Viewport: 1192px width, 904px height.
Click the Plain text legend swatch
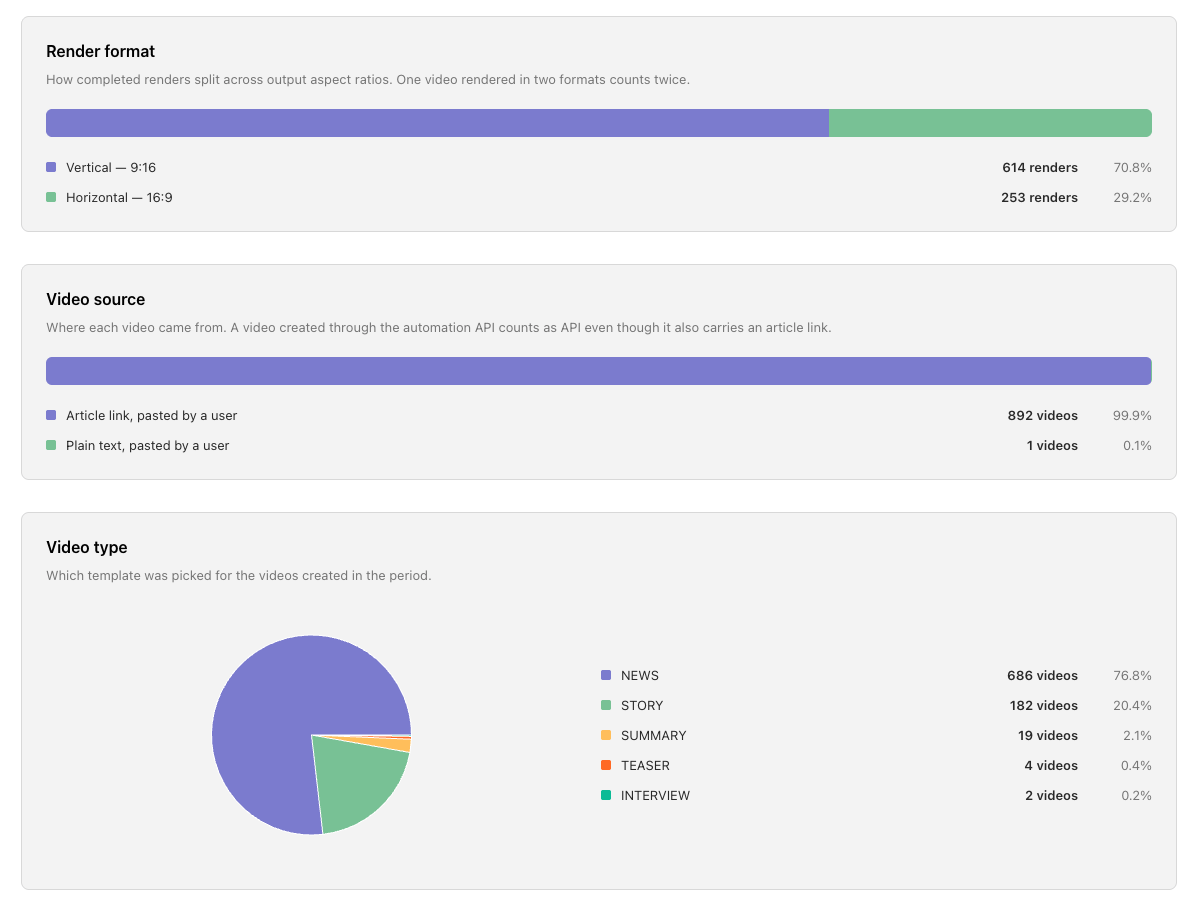[x=51, y=445]
